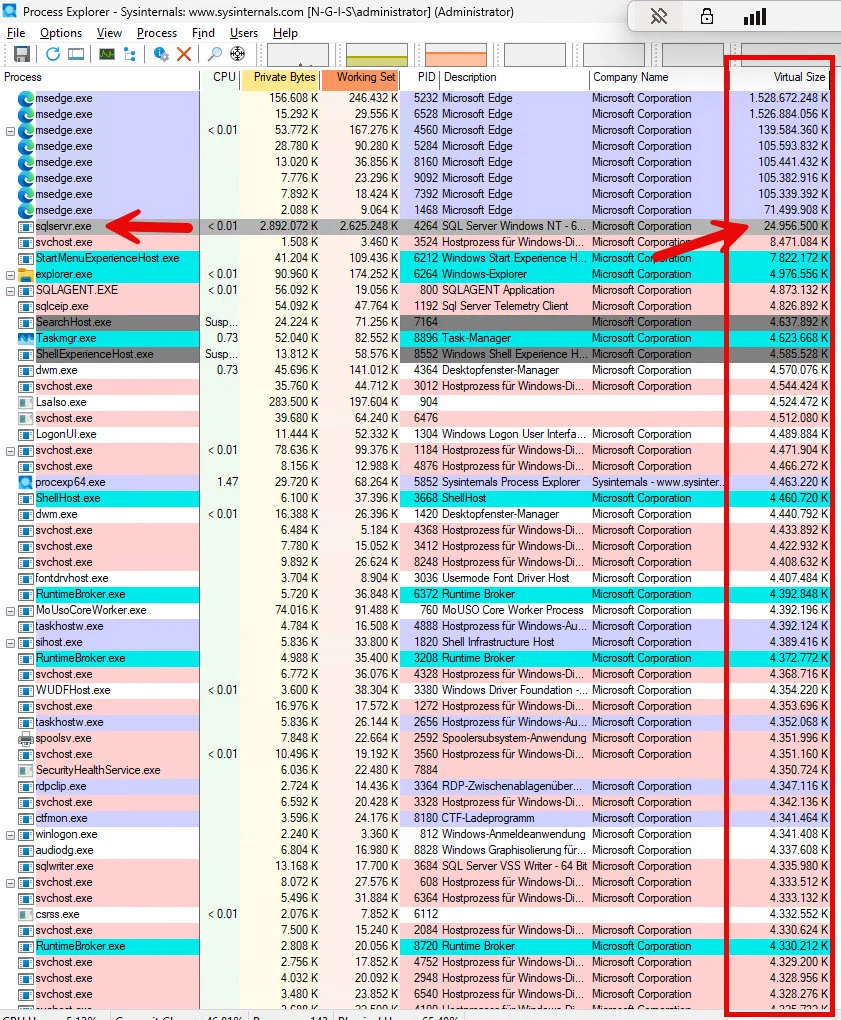The width and height of the screenshot is (841, 1020).
Task: Select the sqlwriter.exe process row
Action: [x=416, y=866]
